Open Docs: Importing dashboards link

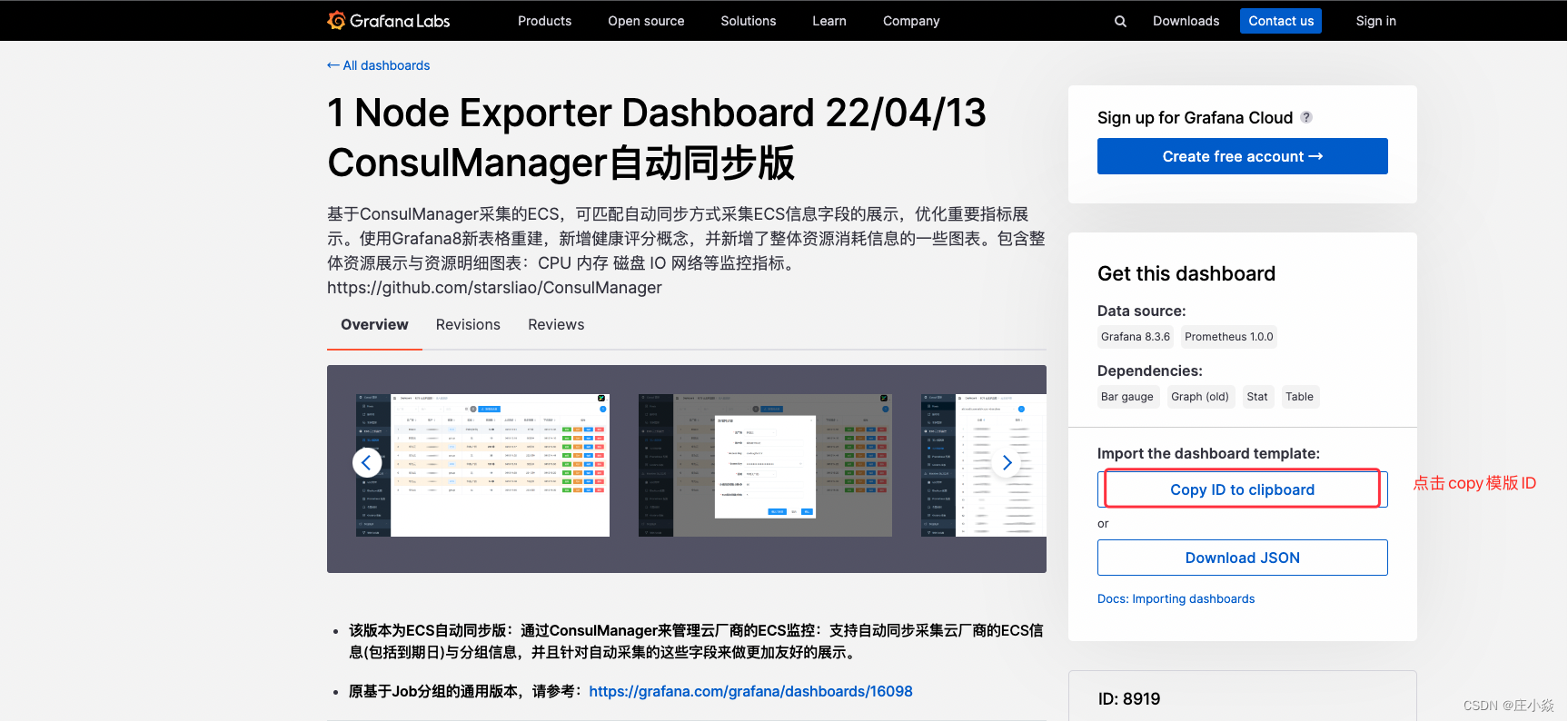(1176, 598)
